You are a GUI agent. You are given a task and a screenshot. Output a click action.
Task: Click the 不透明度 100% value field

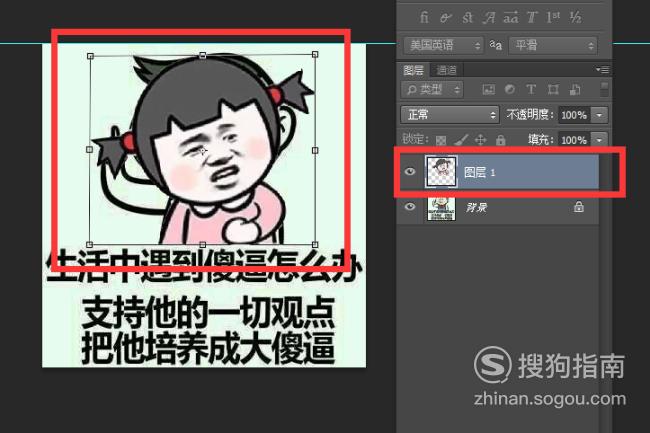coord(574,115)
